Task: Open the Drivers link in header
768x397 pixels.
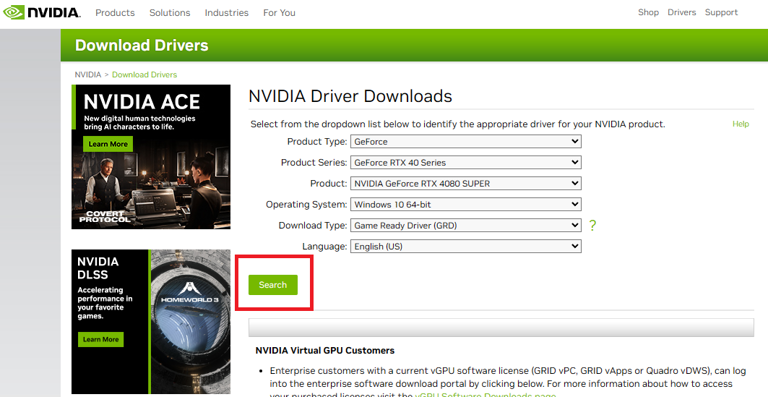Action: pyautogui.click(x=681, y=12)
